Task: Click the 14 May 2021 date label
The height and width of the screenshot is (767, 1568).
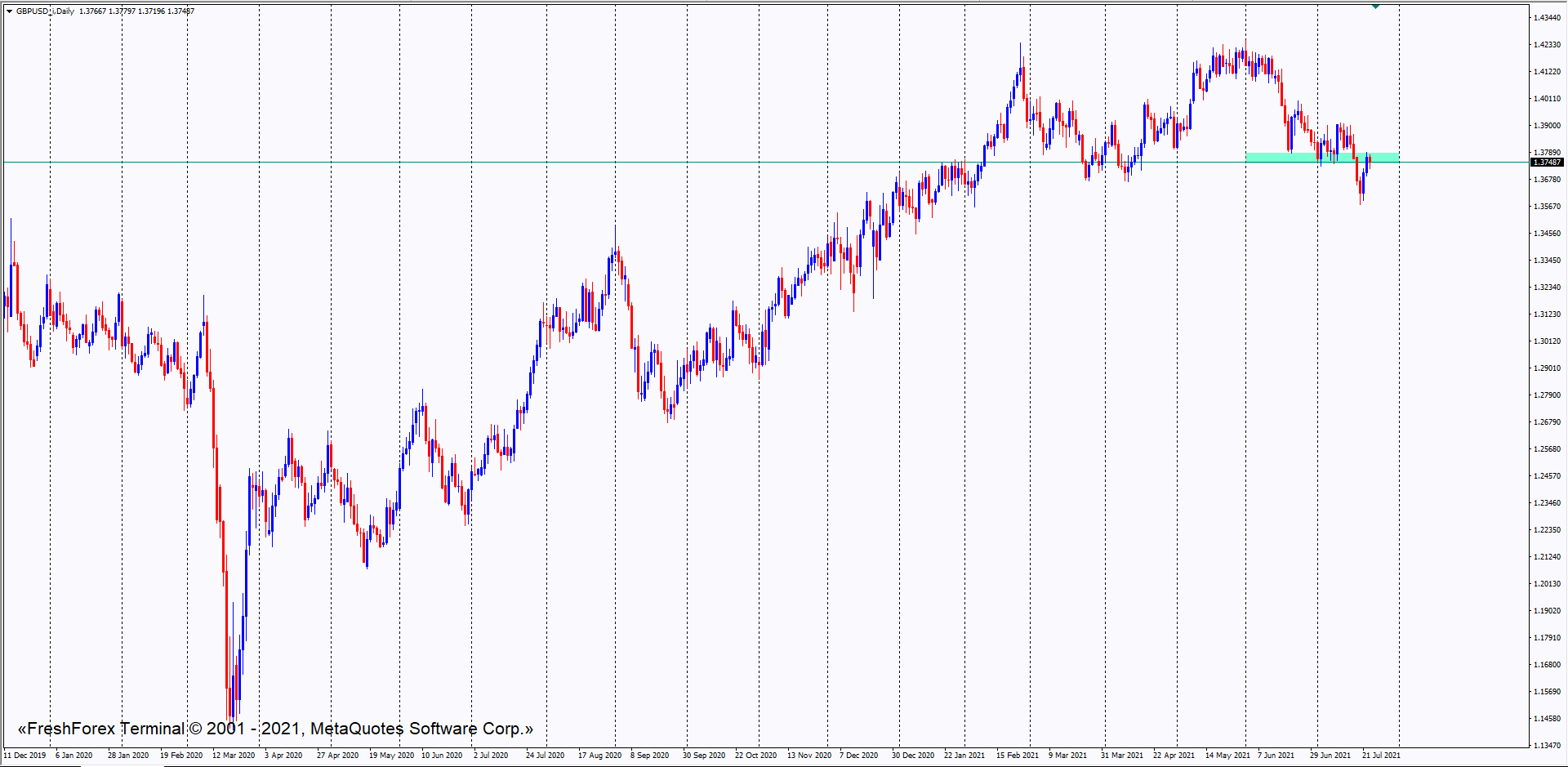Action: pos(1227,756)
